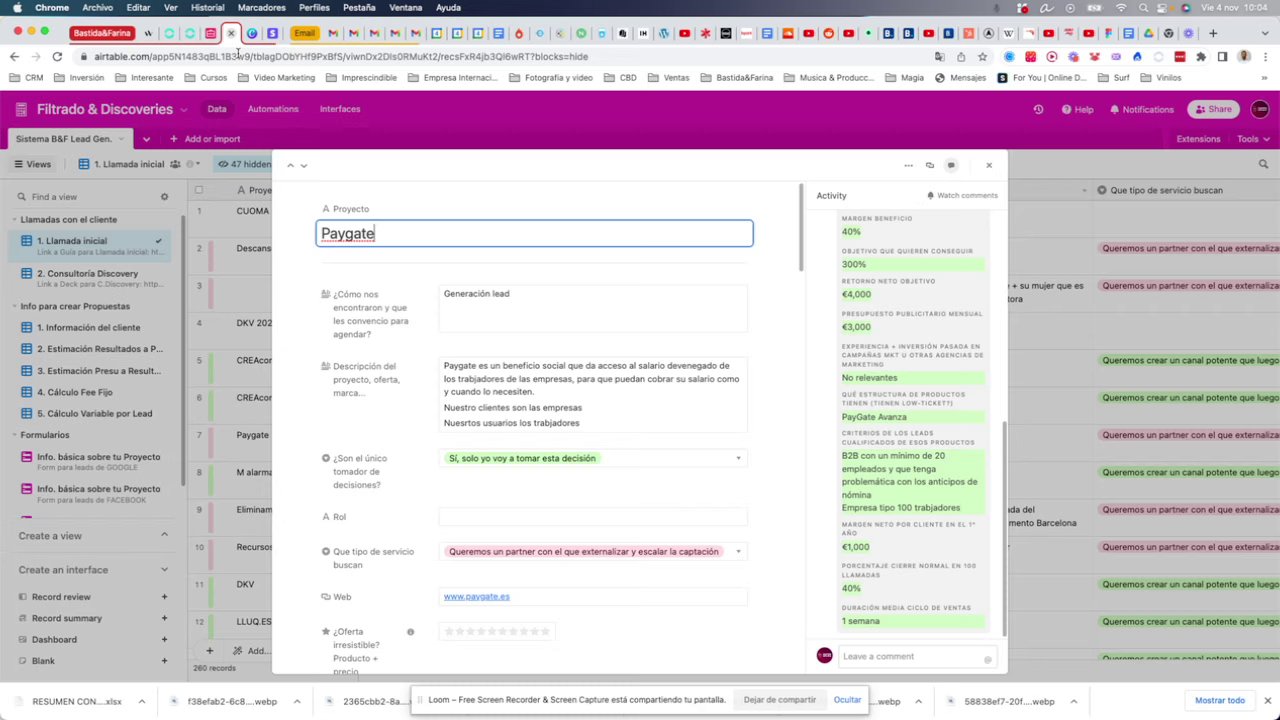
Task: Switch to Interfaces tab
Action: 340,109
